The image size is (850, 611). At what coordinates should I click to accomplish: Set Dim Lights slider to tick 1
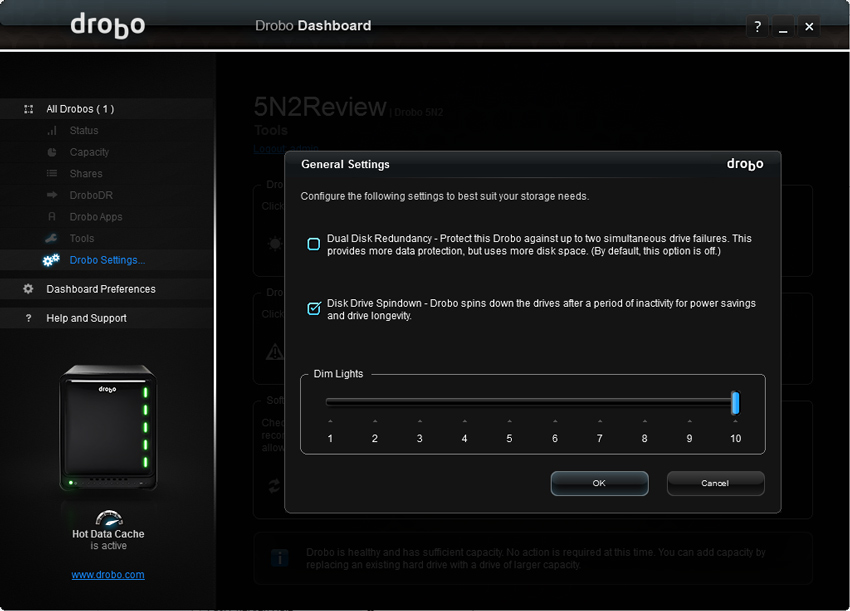[x=330, y=402]
